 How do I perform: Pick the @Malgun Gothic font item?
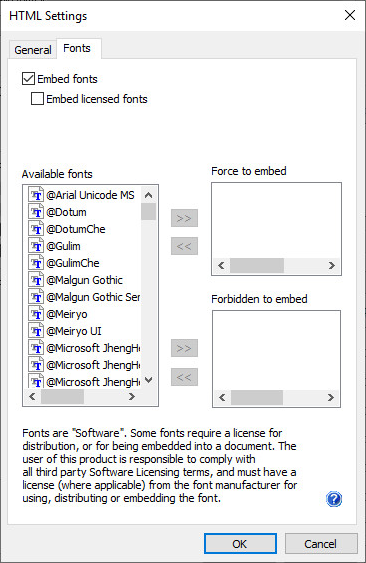[x=84, y=280]
